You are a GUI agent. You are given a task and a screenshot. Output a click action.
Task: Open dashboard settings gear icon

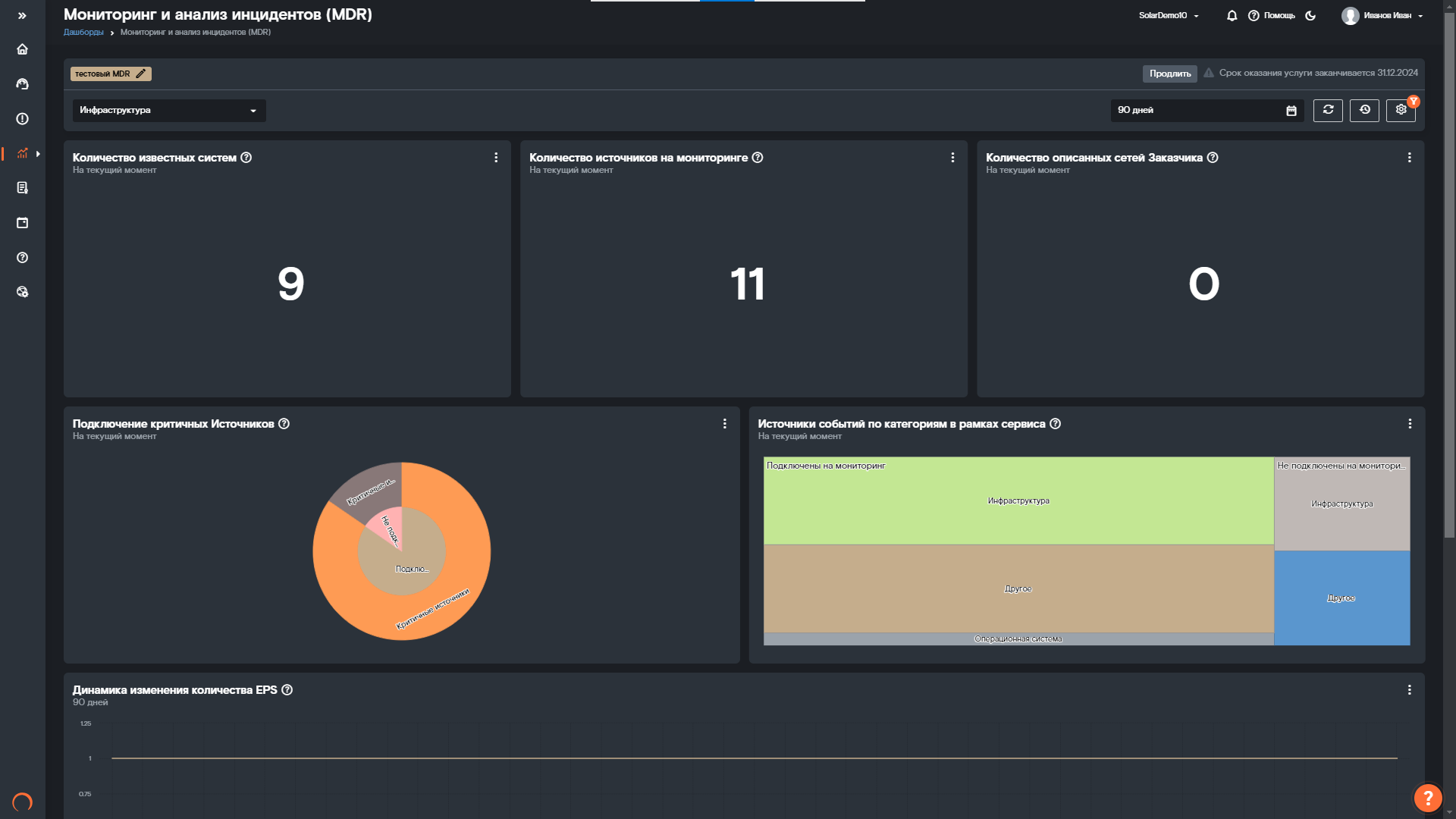[1401, 110]
